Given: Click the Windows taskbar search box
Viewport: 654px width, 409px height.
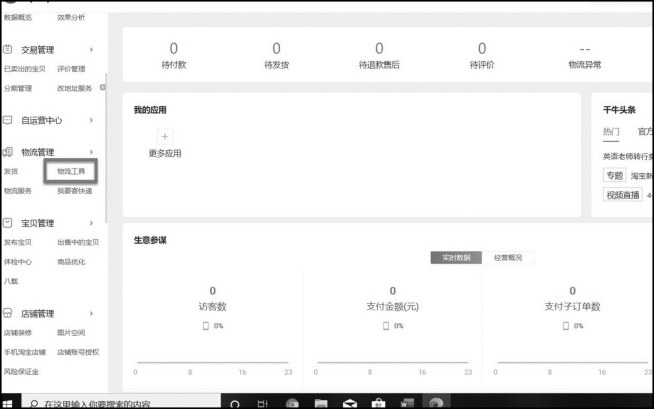Looking at the screenshot, I should pyautogui.click(x=121, y=401).
